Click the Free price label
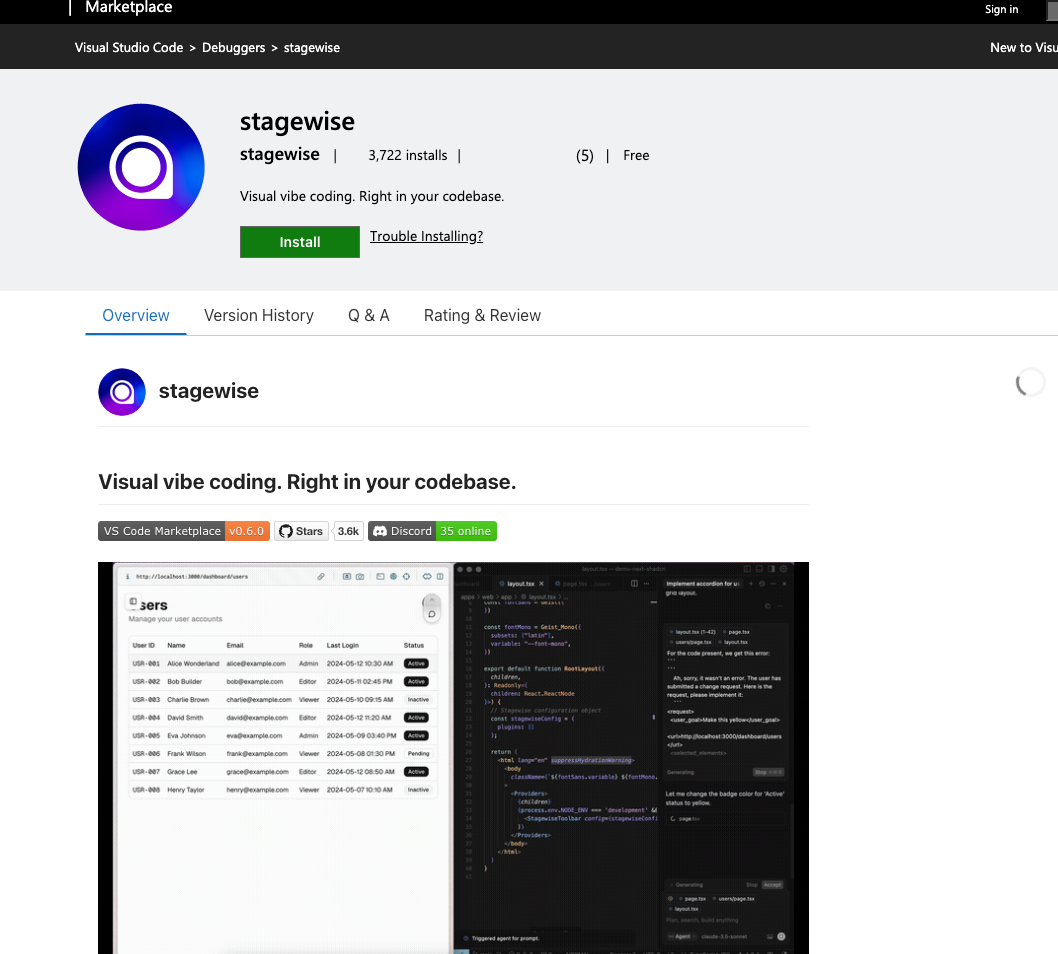Image resolution: width=1058 pixels, height=954 pixels. point(636,156)
